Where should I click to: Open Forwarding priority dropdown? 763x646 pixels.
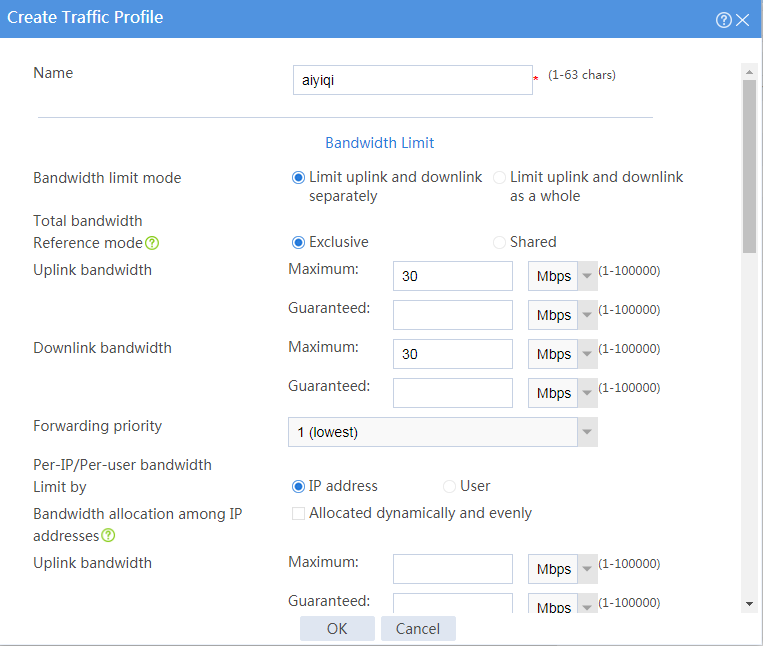pos(443,432)
